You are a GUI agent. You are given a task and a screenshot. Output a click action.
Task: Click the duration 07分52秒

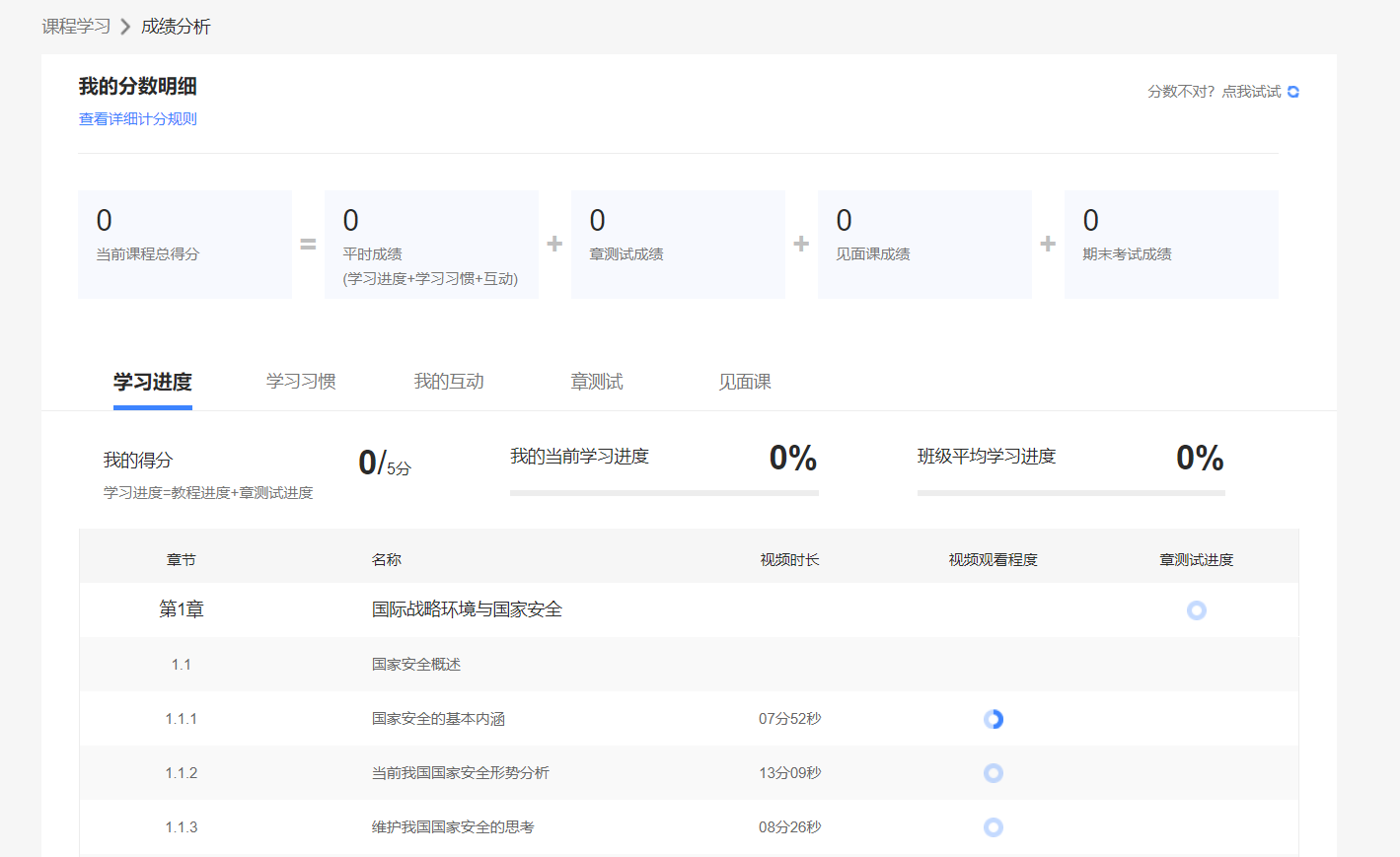click(789, 719)
